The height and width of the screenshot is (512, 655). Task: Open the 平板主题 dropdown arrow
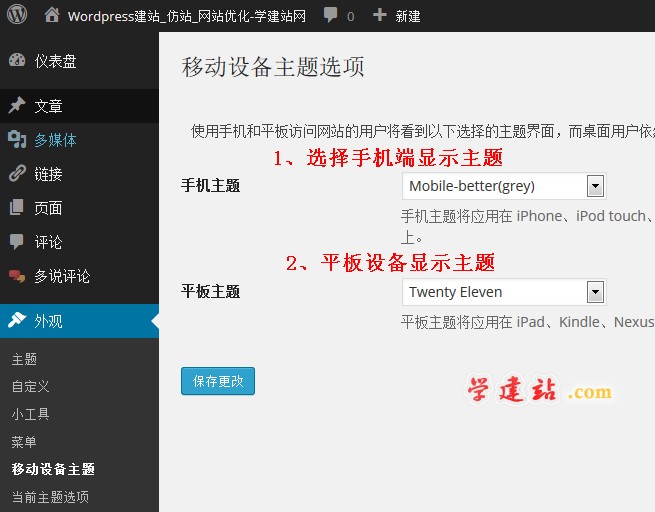pos(595,292)
